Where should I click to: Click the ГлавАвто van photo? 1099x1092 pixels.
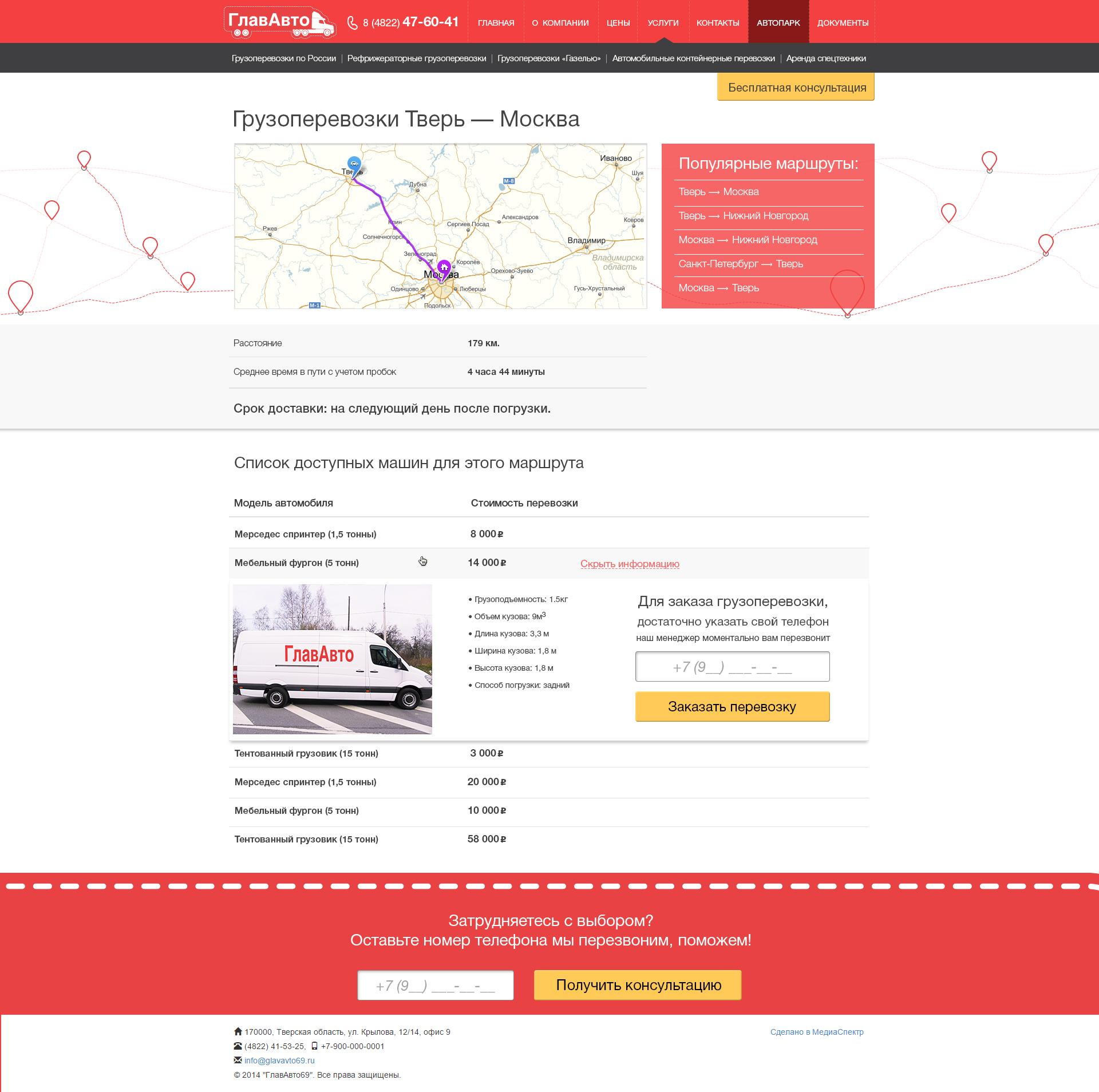(x=332, y=659)
